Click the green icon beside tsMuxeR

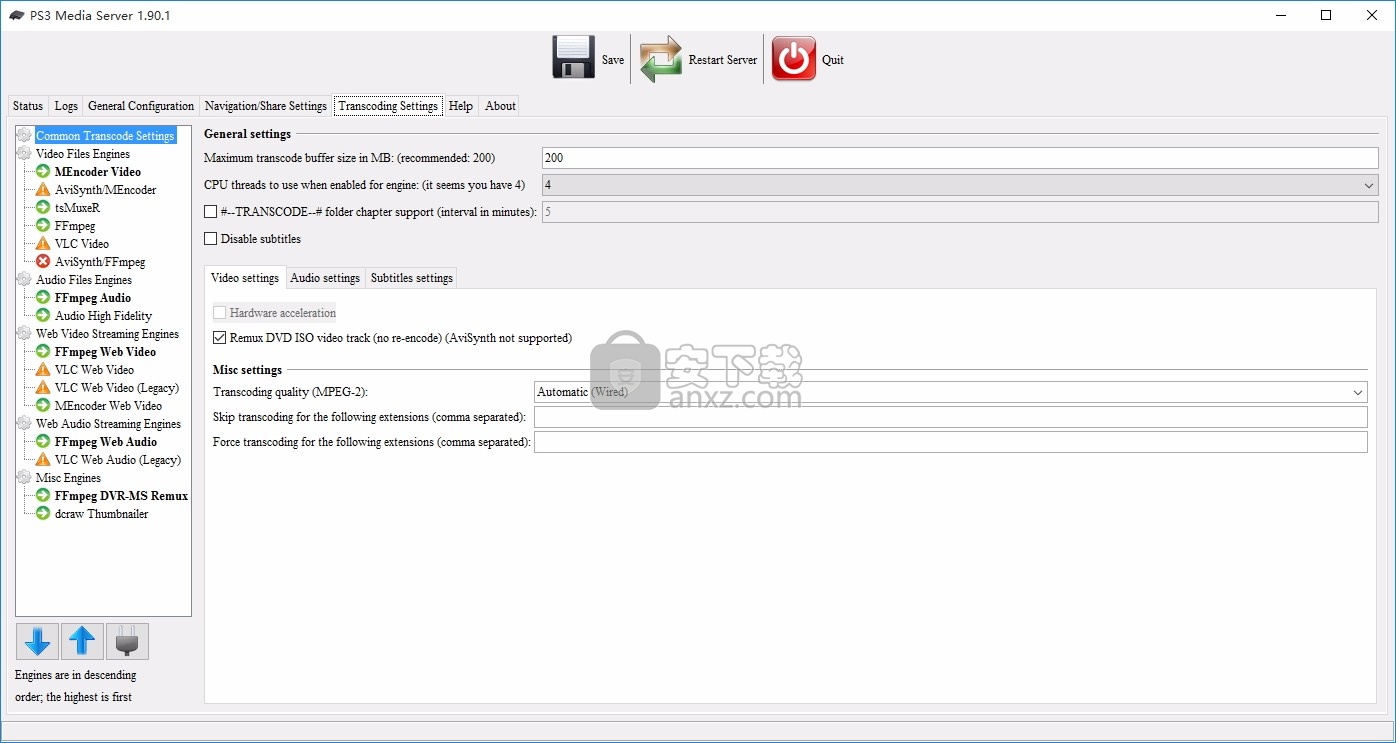pos(43,208)
